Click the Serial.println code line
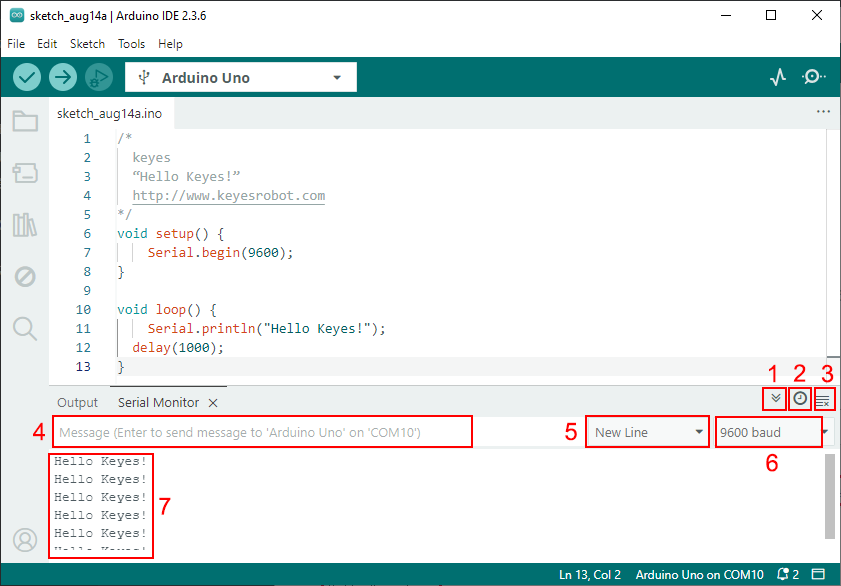The image size is (841, 586). (267, 329)
